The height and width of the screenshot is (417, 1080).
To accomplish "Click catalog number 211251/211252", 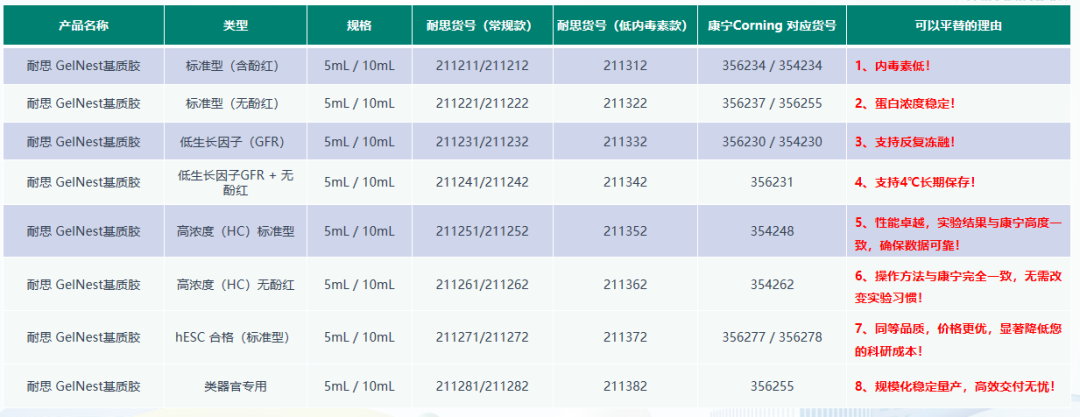I will pos(483,232).
